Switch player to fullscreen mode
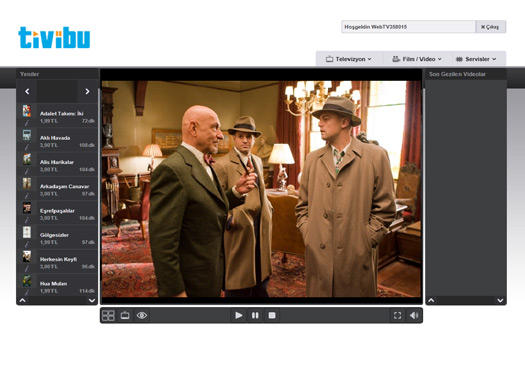525x370 pixels. (x=397, y=315)
